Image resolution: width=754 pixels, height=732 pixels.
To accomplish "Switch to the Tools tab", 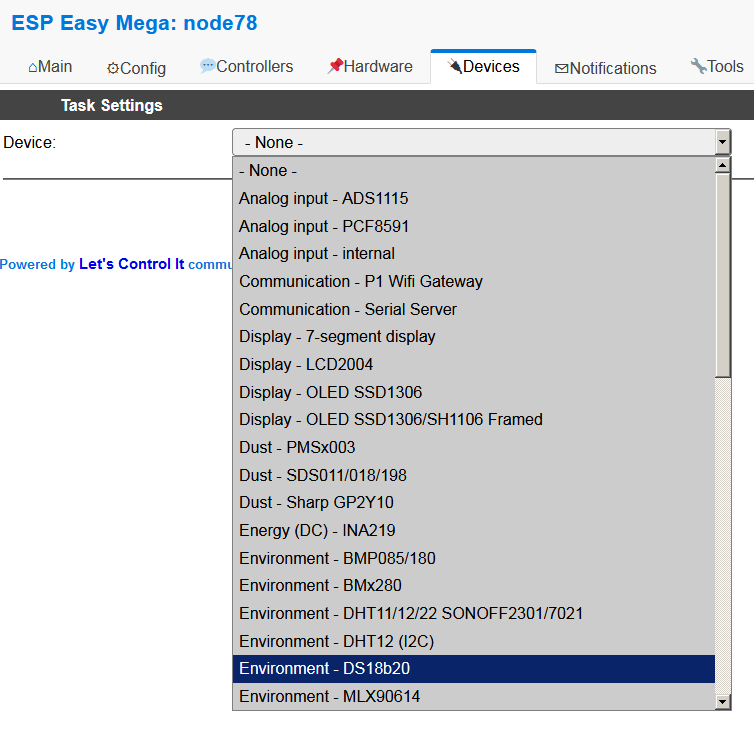I will click(717, 67).
